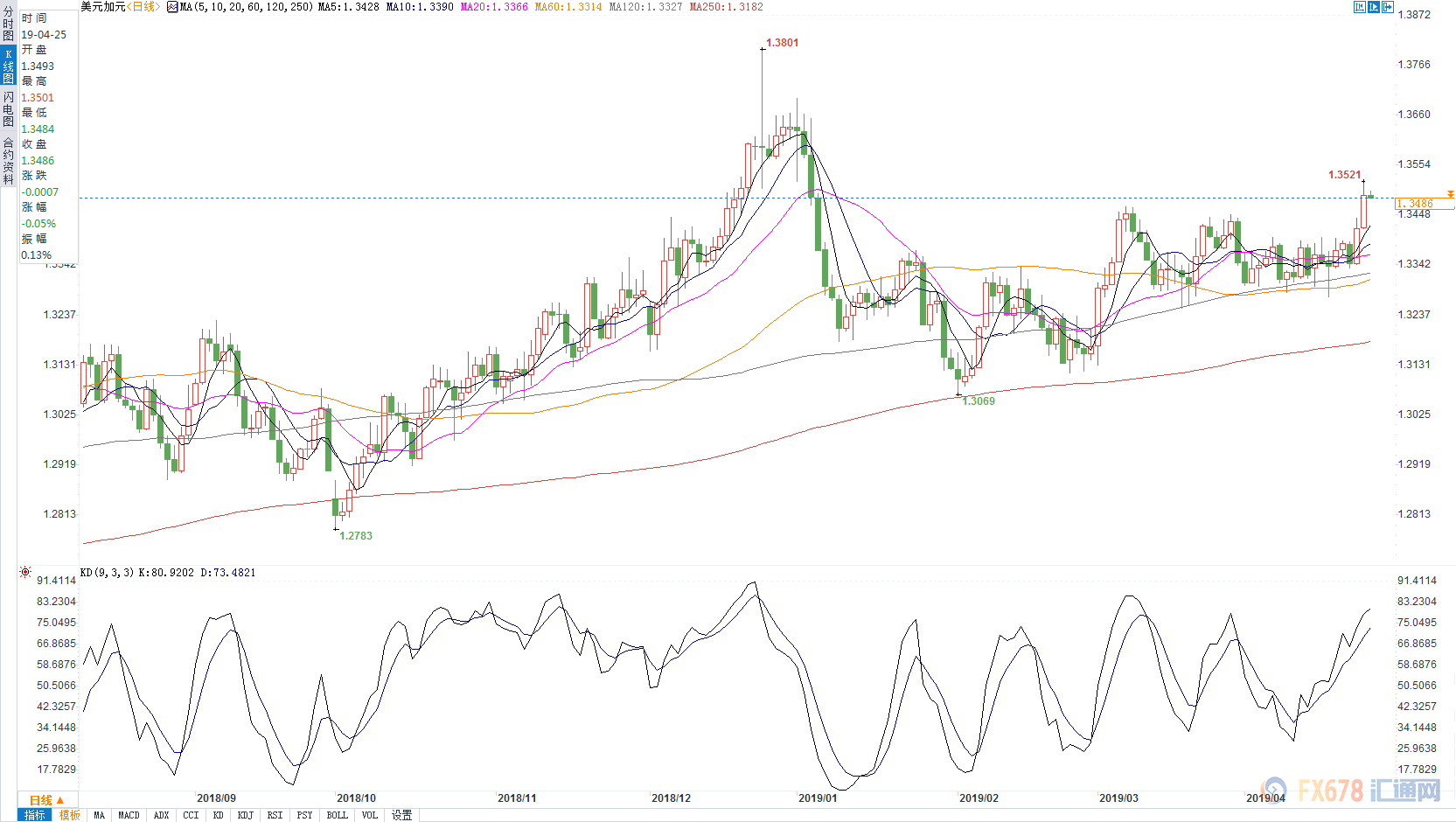Image resolution: width=1456 pixels, height=822 pixels.
Task: Click the amplitude value 0.13%
Action: click(37, 255)
